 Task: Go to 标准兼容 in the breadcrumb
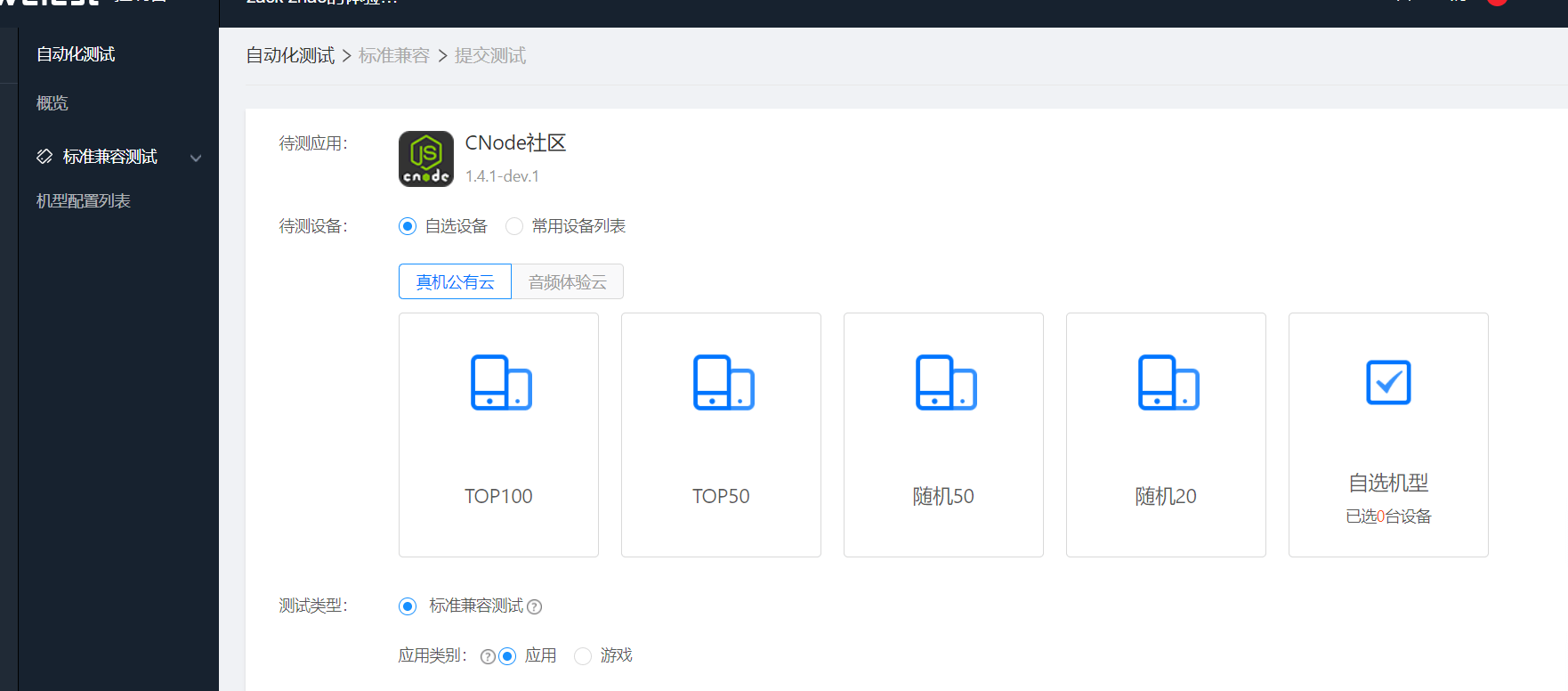[394, 56]
